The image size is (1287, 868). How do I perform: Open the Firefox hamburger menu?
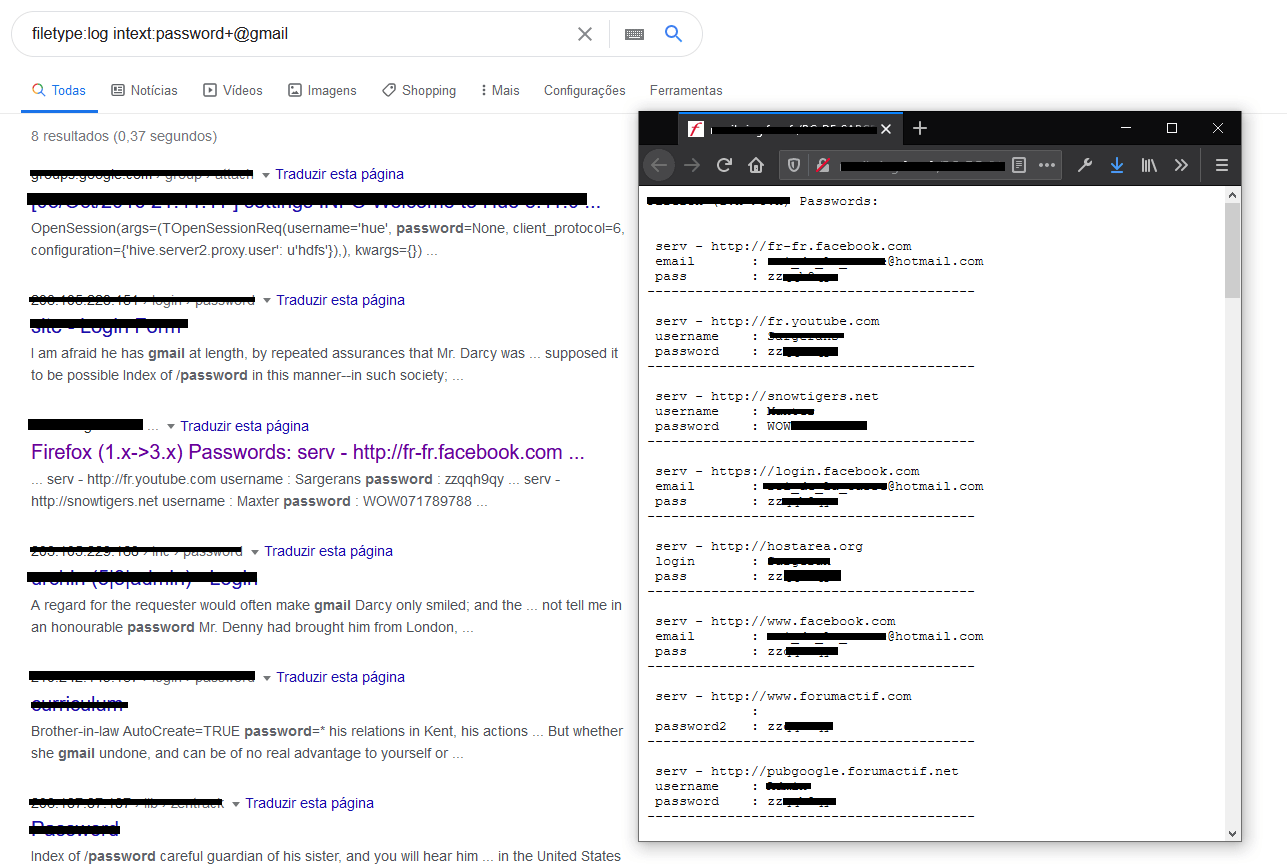point(1221,165)
